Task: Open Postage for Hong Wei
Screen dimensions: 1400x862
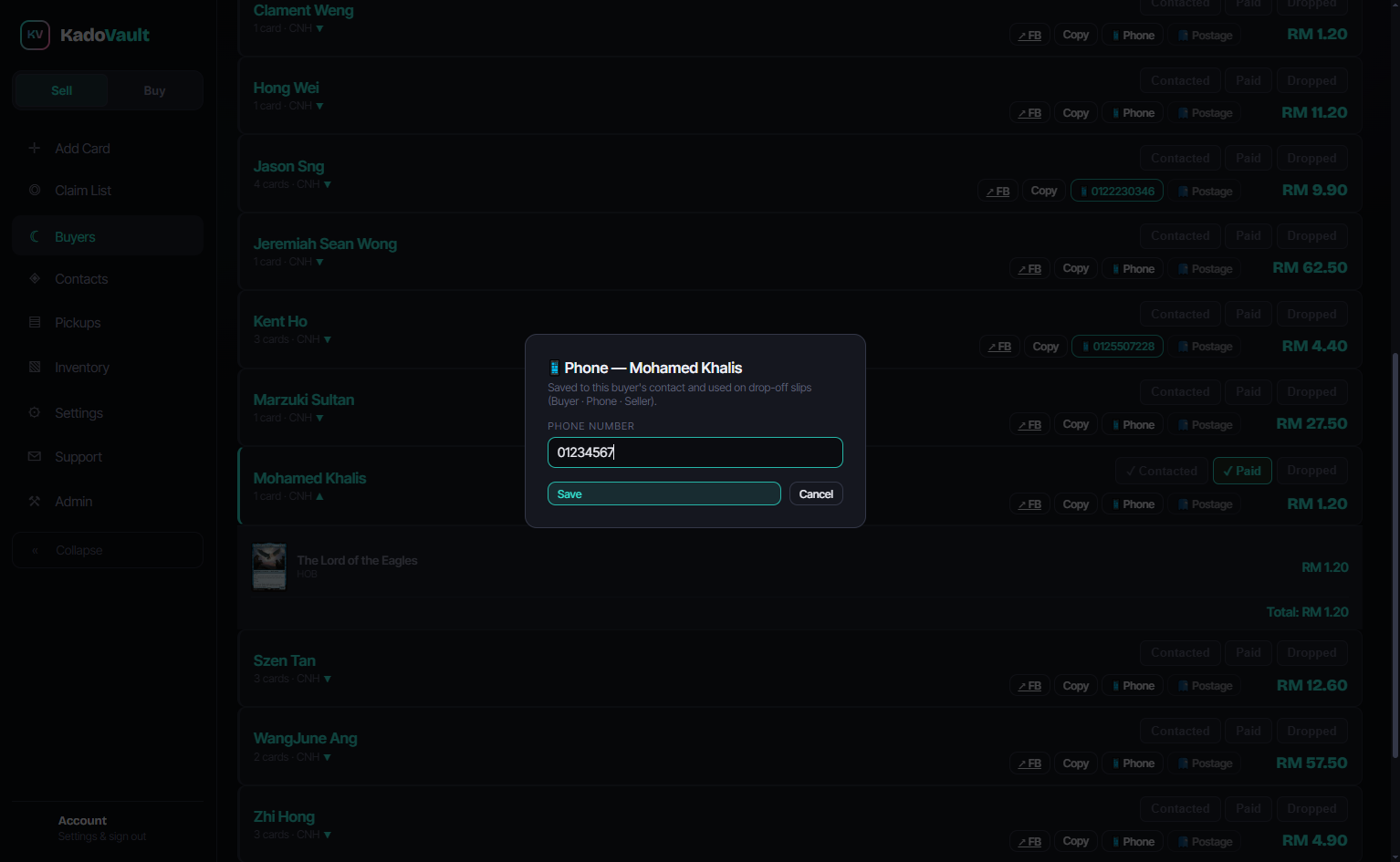Action: coord(1205,113)
